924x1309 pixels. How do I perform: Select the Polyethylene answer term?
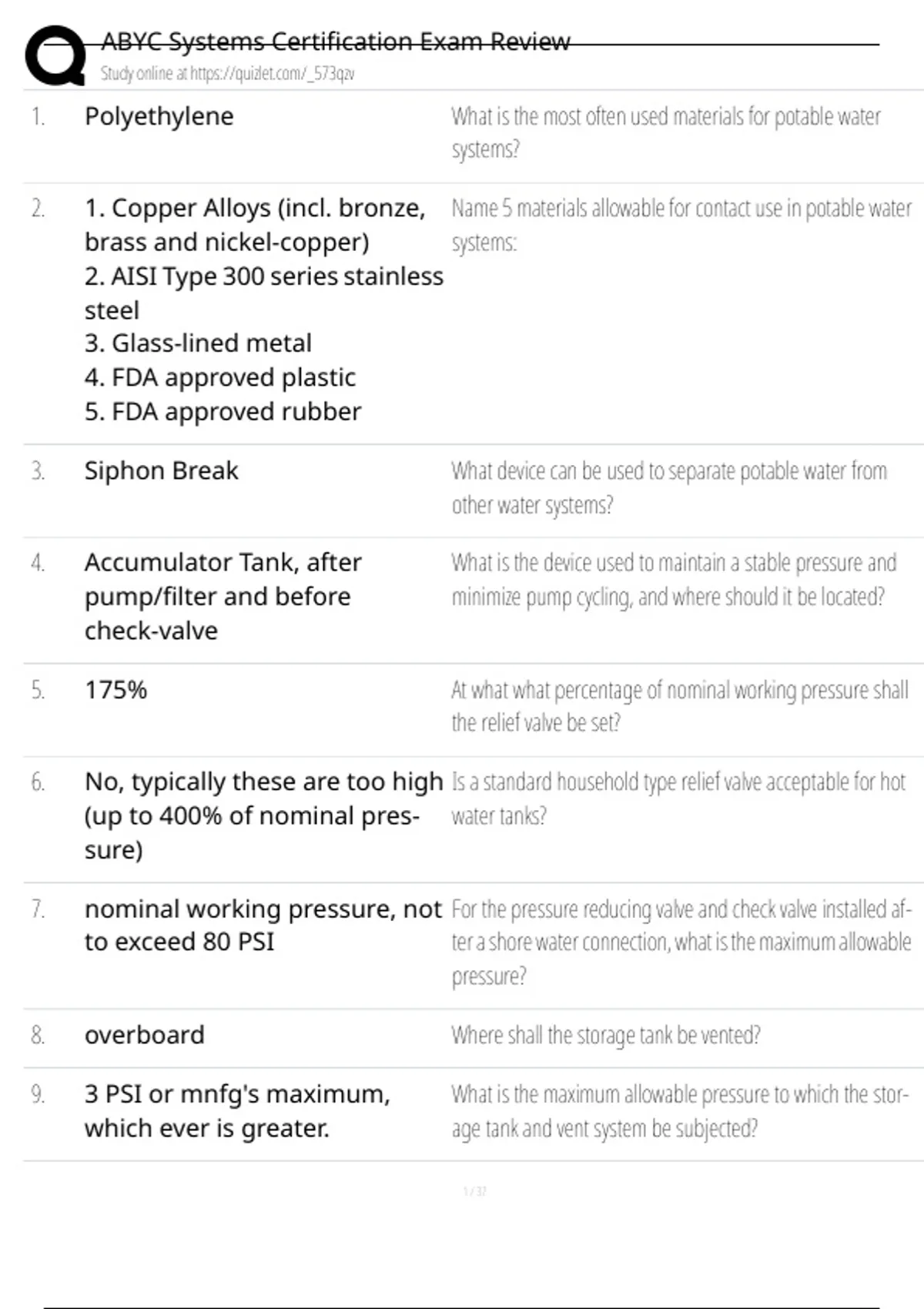(x=159, y=116)
